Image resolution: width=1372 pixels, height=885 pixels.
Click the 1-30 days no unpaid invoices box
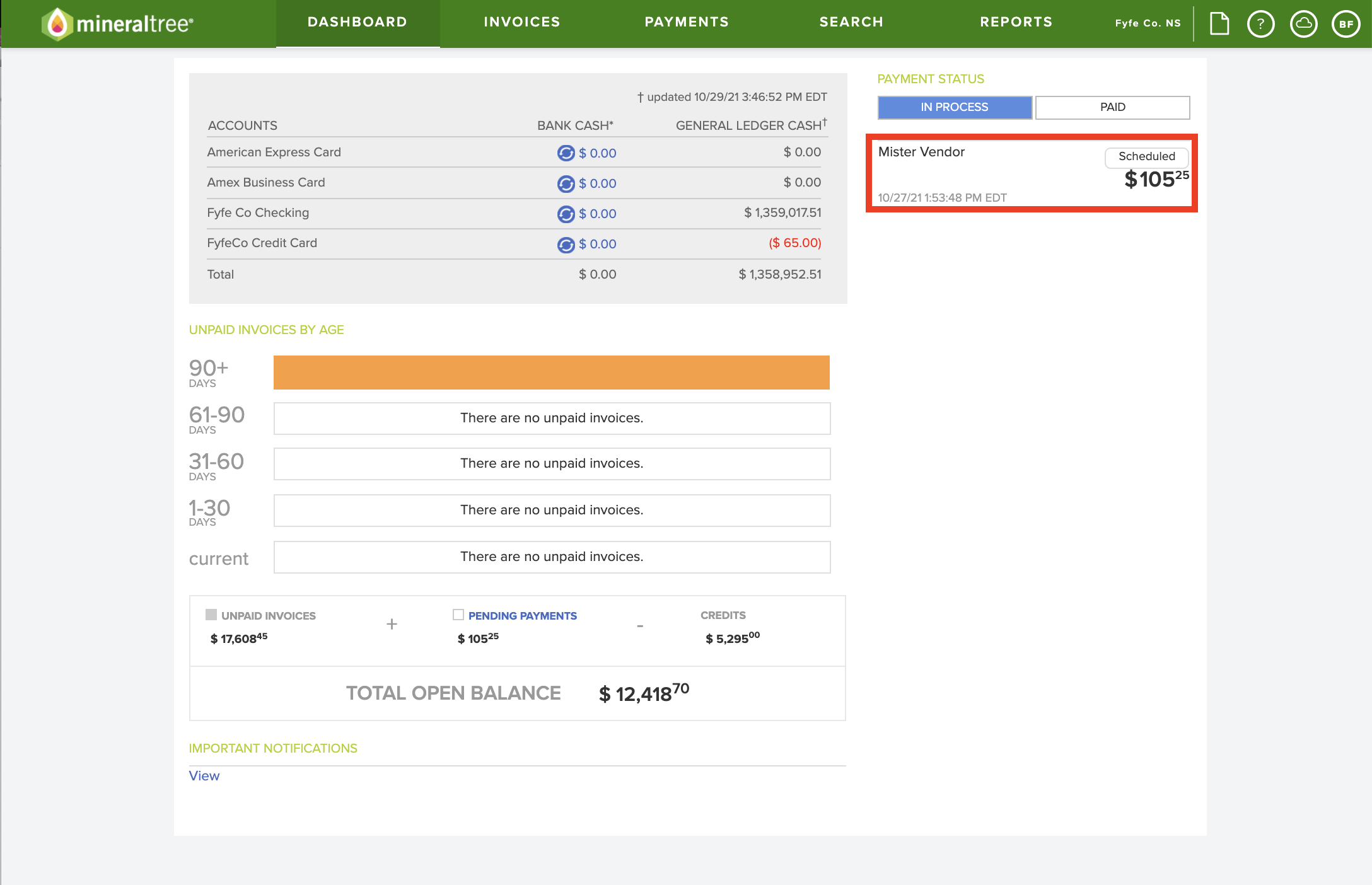coord(552,511)
